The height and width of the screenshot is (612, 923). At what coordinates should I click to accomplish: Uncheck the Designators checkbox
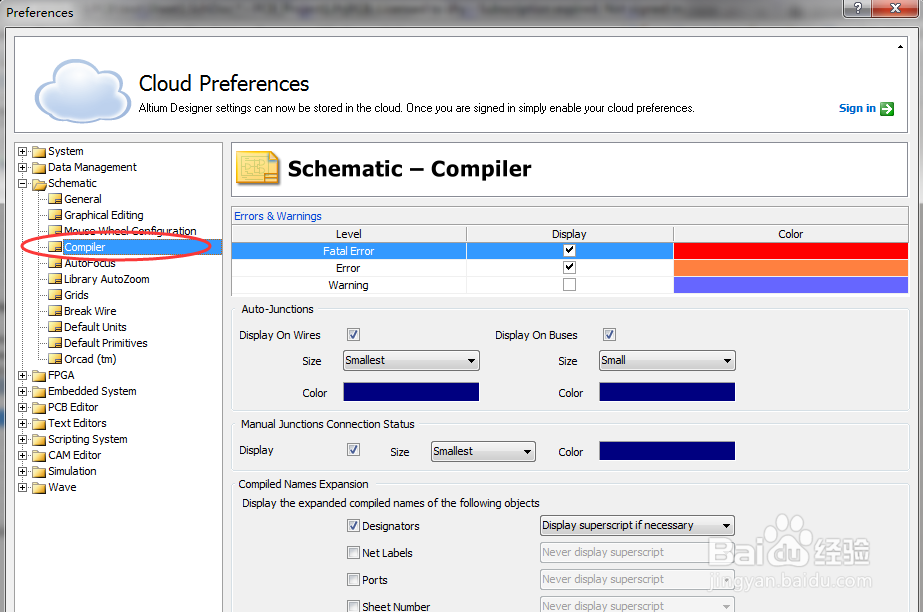[353, 525]
